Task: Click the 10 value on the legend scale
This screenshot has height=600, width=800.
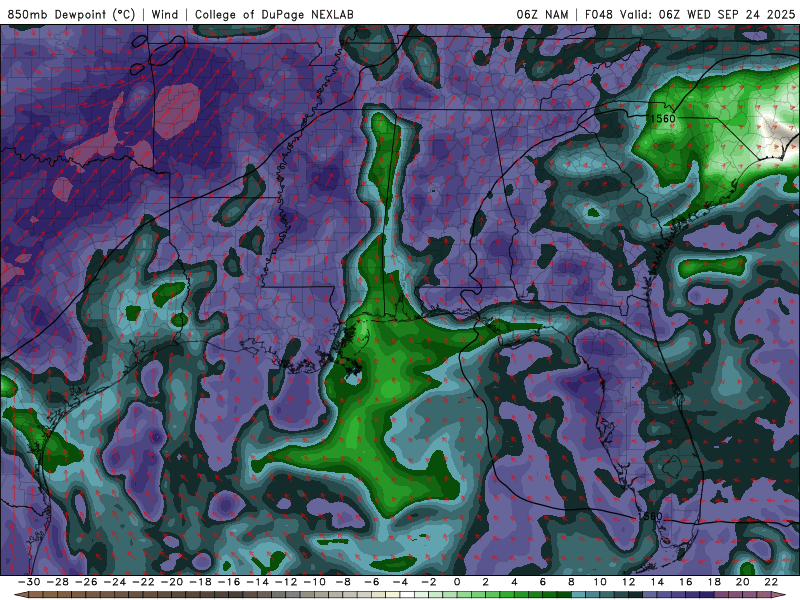Action: (600, 582)
